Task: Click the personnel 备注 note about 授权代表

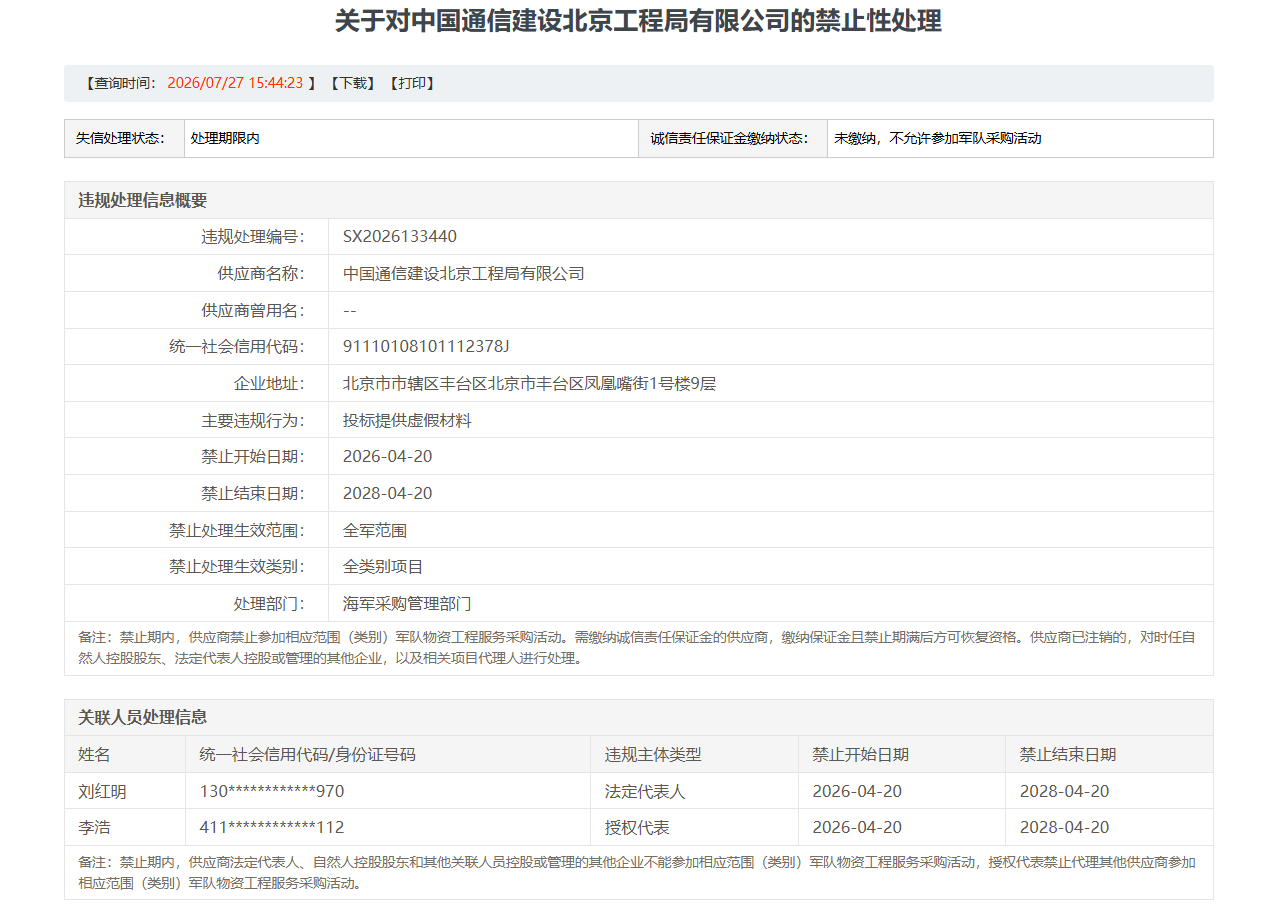Action: tap(638, 873)
